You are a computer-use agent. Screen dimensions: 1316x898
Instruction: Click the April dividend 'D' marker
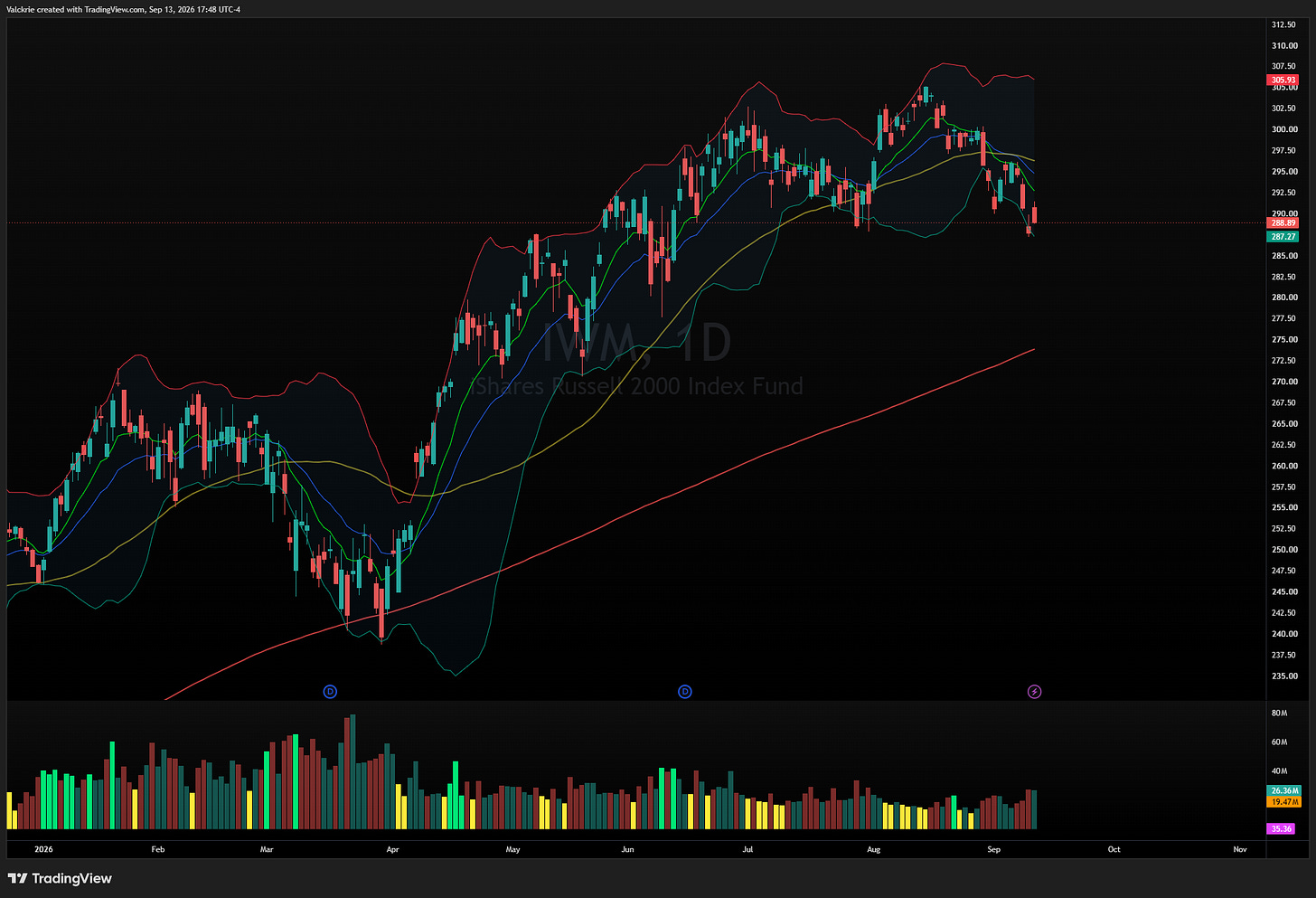[x=330, y=692]
